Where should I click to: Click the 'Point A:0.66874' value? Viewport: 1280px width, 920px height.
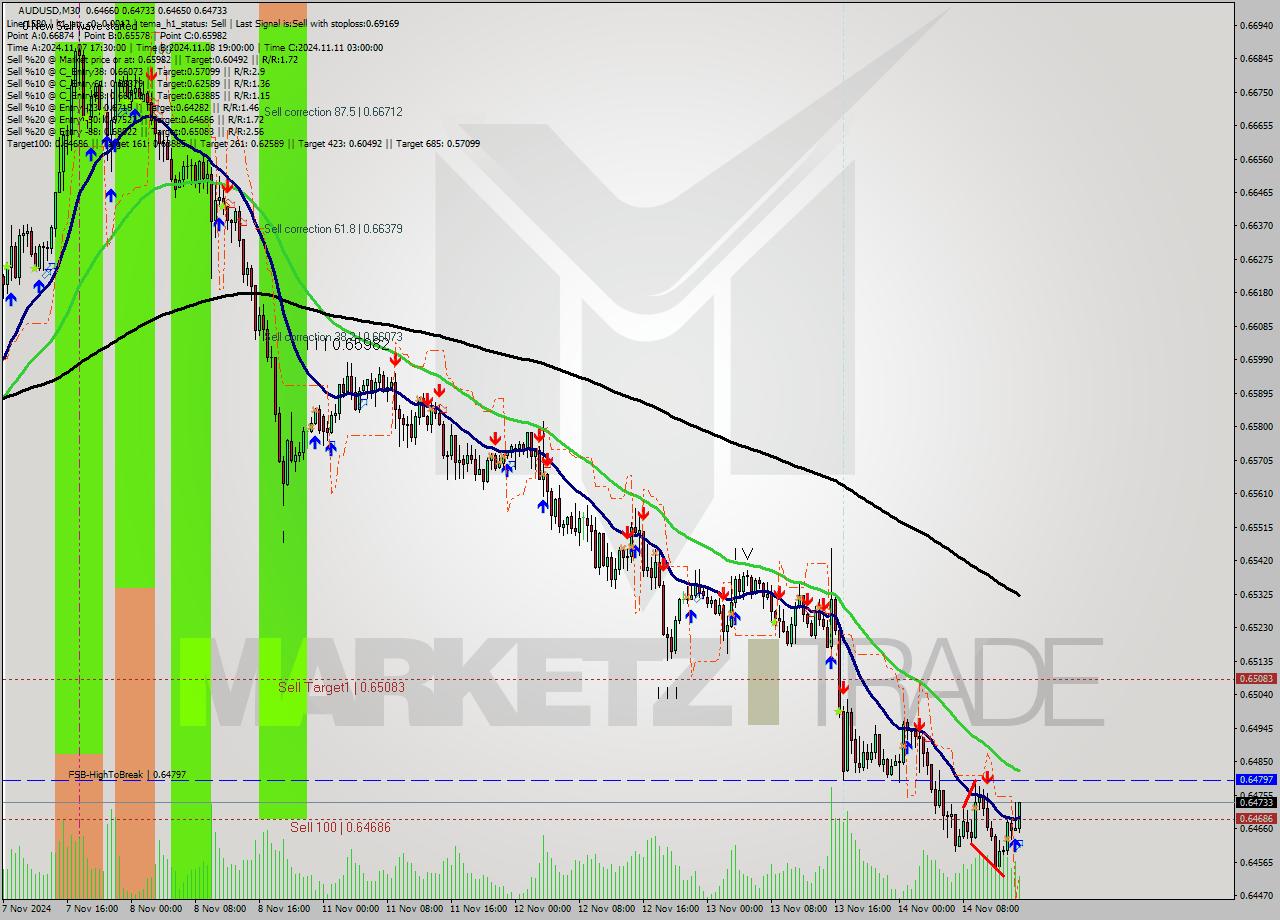(x=41, y=35)
